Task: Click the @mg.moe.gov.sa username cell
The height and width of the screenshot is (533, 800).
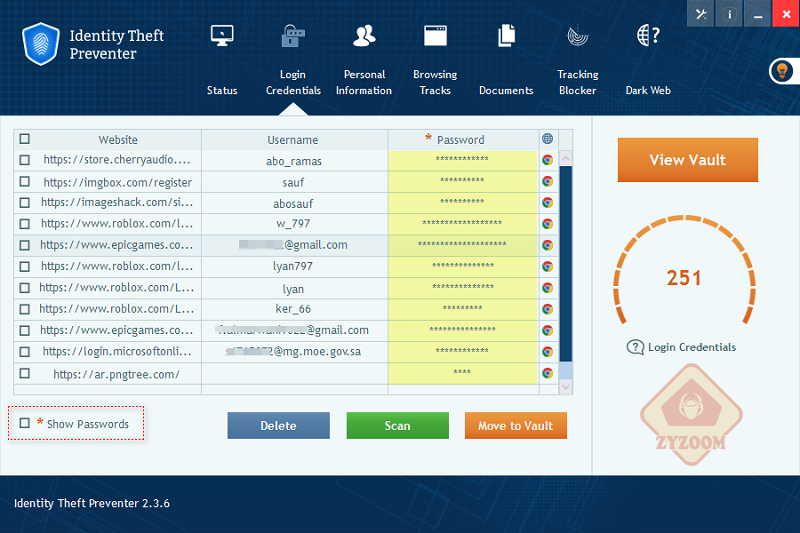Action: point(294,351)
